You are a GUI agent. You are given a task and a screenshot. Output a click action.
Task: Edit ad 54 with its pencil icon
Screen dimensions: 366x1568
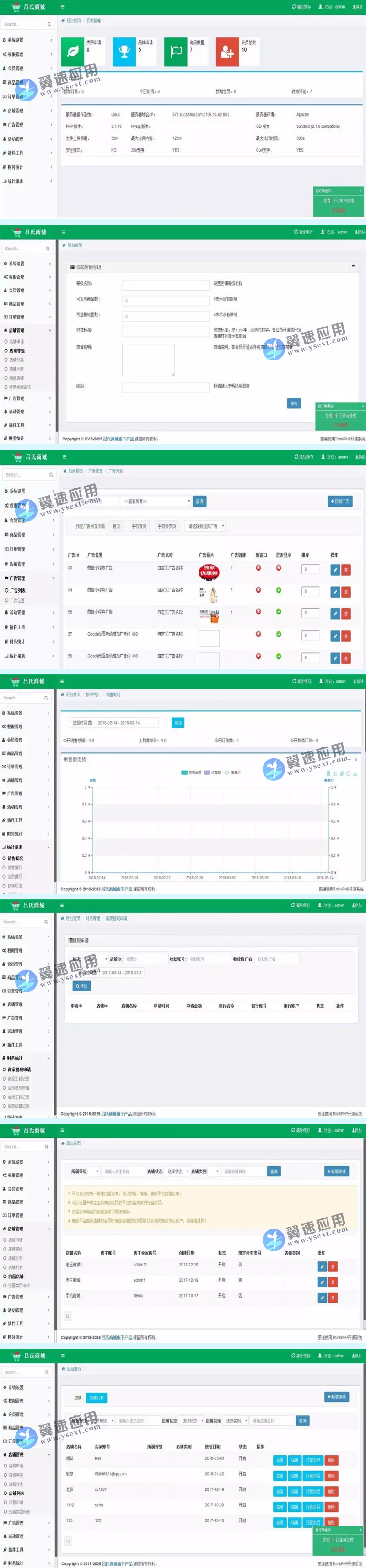coord(335,592)
